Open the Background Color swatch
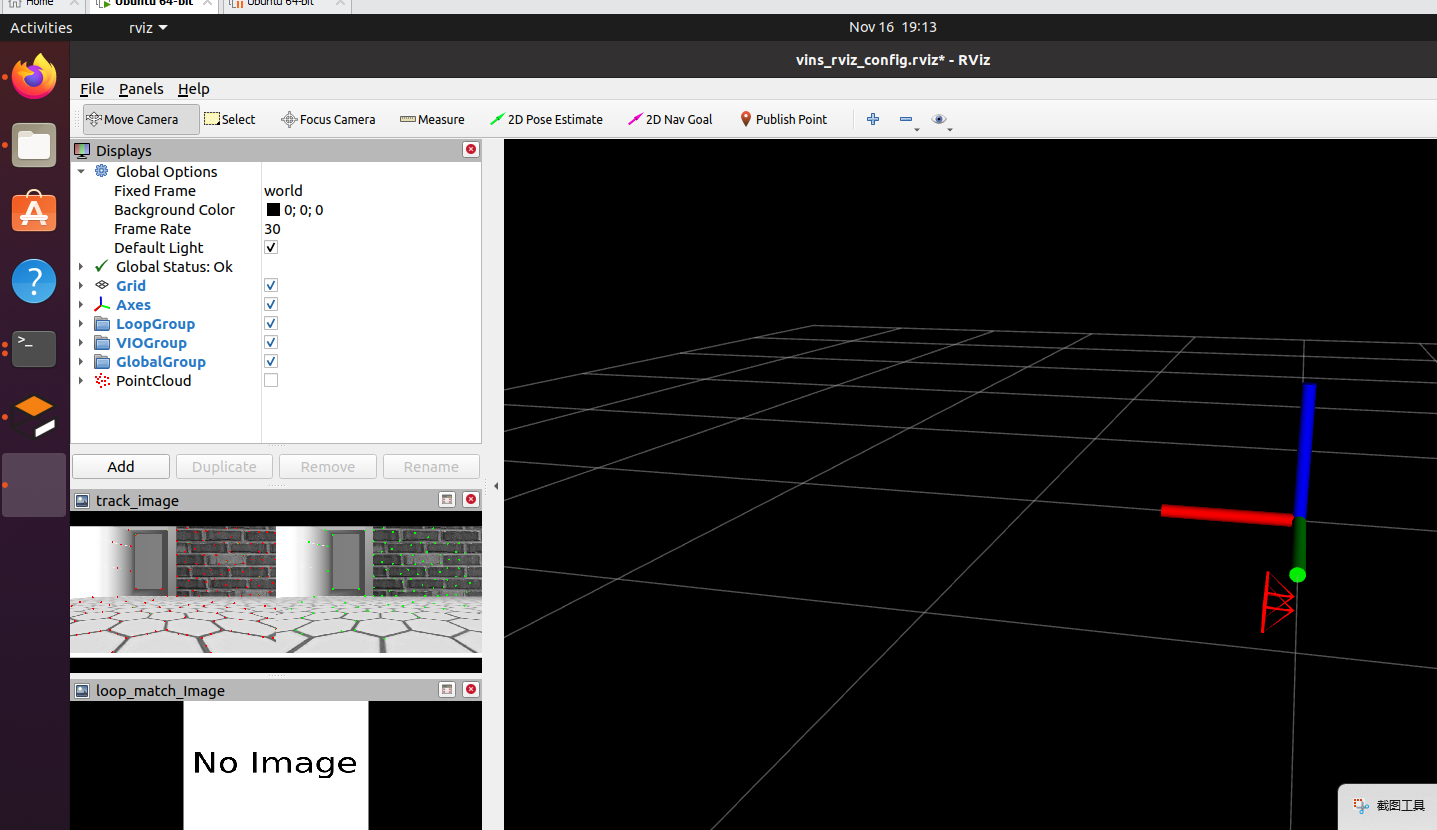Screen dimensions: 1437x830 point(273,209)
